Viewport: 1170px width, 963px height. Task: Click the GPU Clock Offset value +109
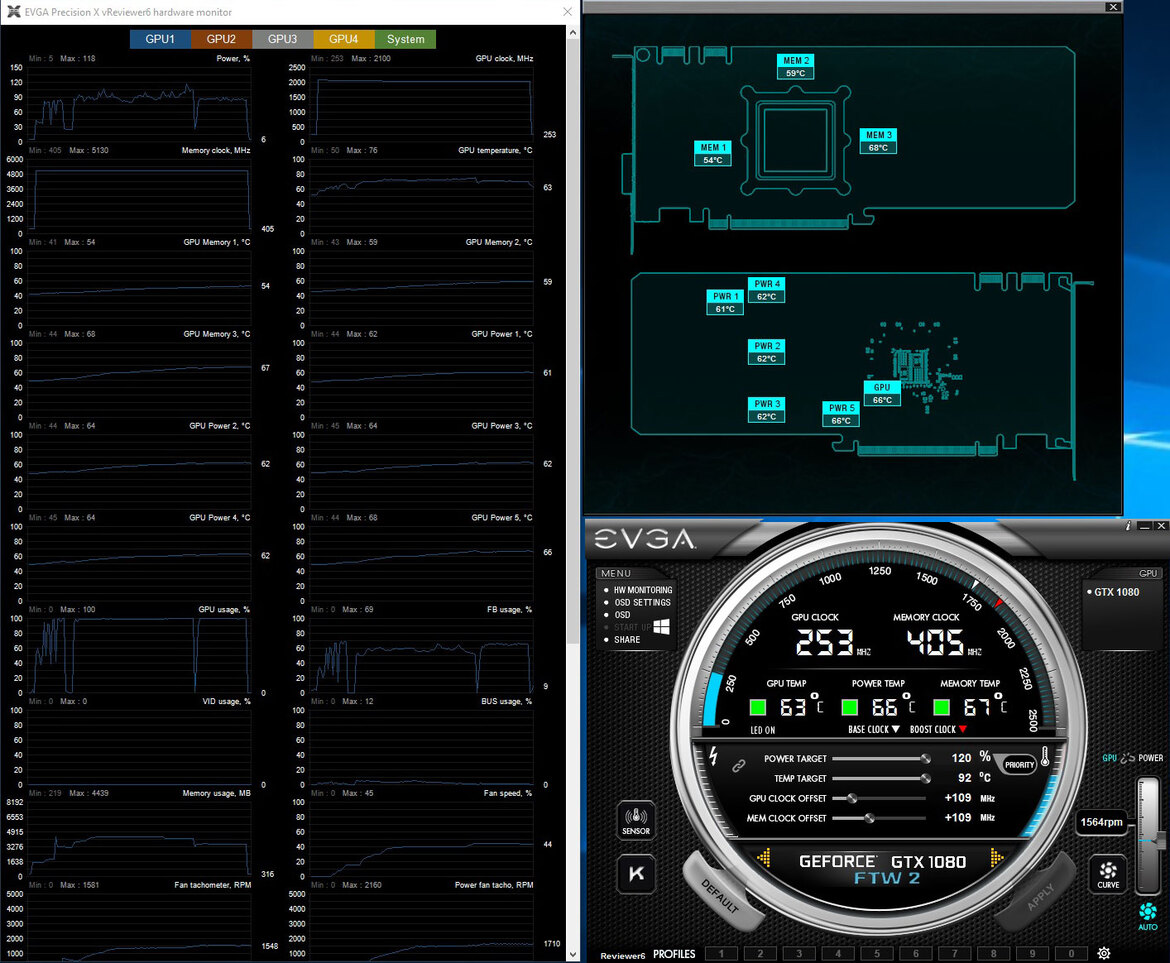point(958,797)
